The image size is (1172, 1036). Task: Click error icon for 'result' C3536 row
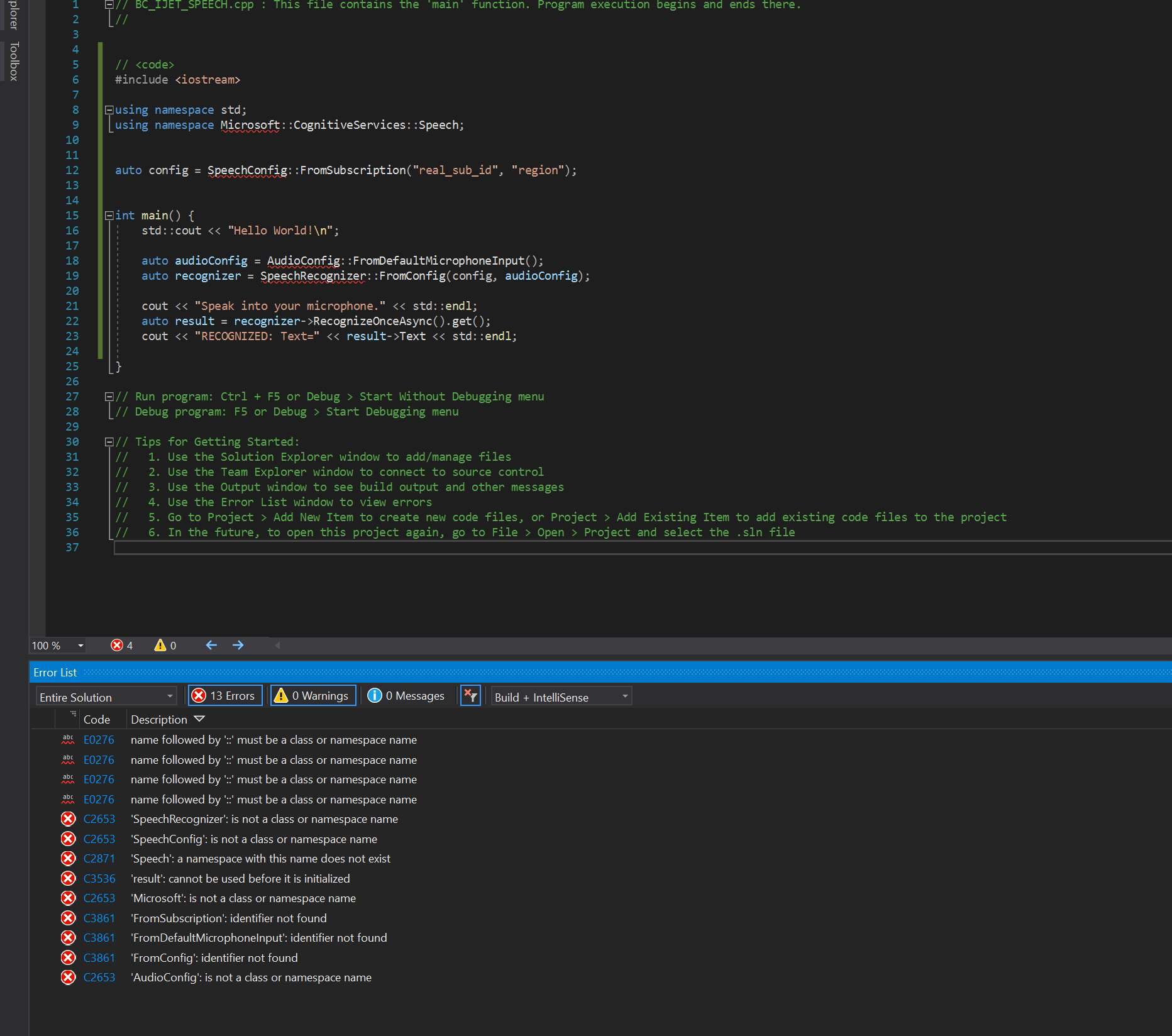point(68,878)
